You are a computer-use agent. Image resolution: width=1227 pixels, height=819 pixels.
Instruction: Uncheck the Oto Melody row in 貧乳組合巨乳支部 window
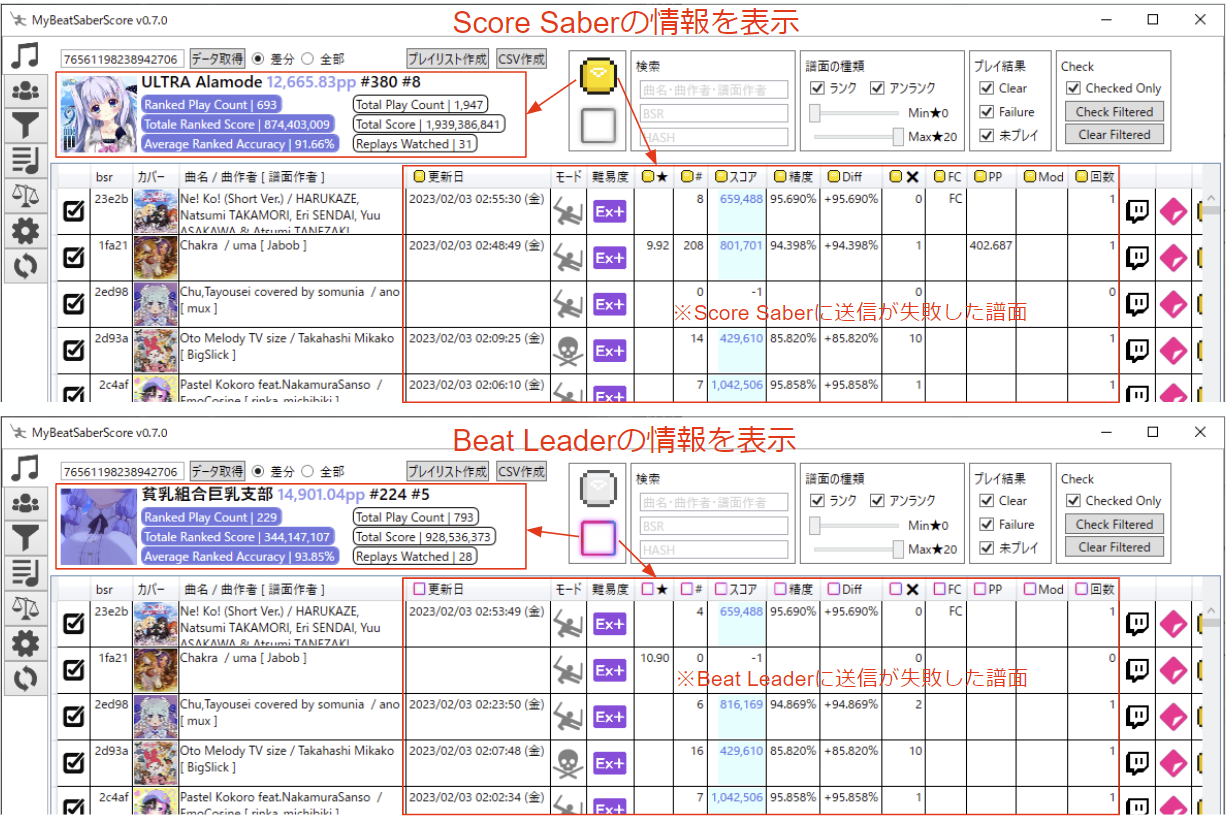click(74, 763)
